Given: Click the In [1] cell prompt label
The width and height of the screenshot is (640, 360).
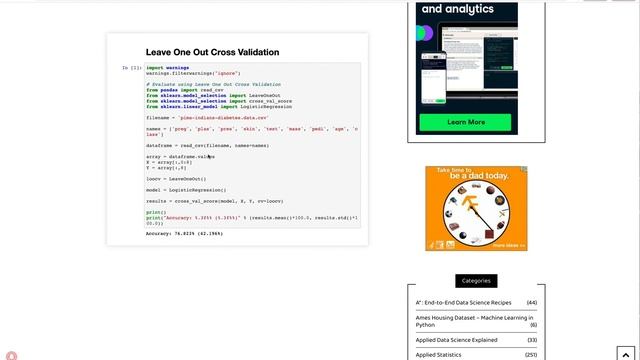Looking at the screenshot, I should (132, 68).
